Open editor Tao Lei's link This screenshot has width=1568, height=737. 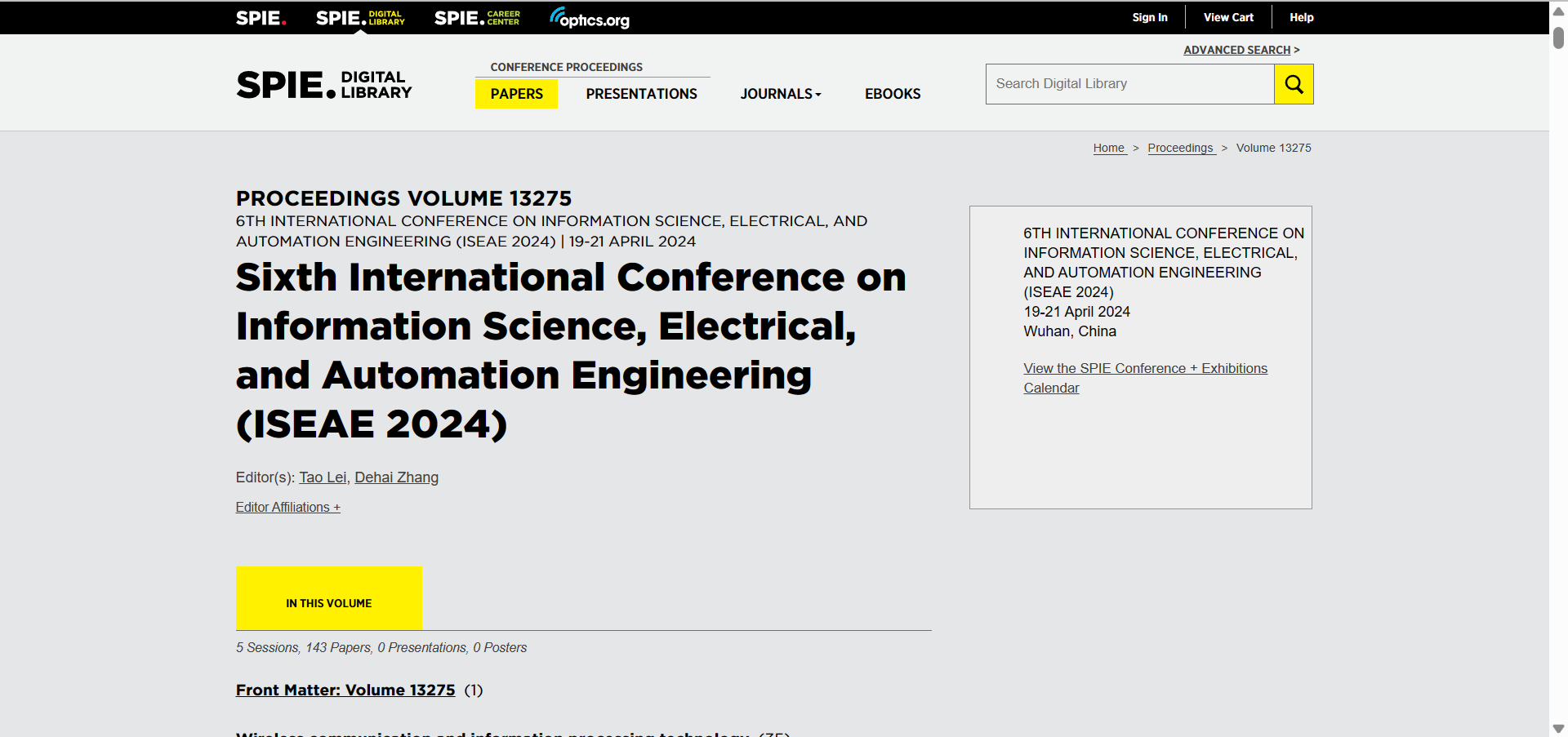point(323,477)
